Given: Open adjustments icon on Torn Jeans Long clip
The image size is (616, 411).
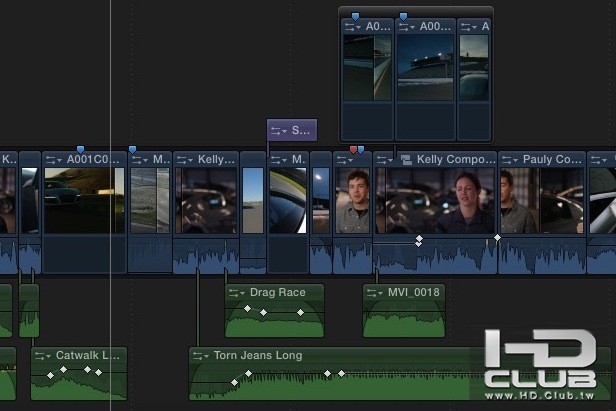Looking at the screenshot, I should [201, 356].
